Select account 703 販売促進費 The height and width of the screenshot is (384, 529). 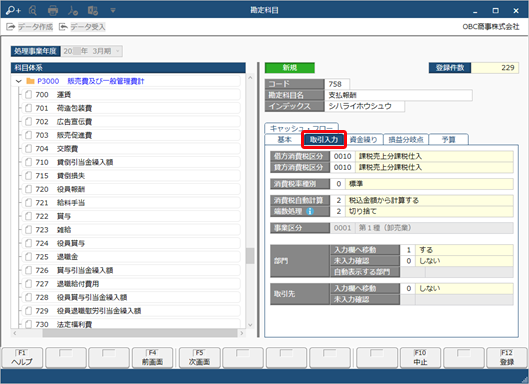point(132,135)
